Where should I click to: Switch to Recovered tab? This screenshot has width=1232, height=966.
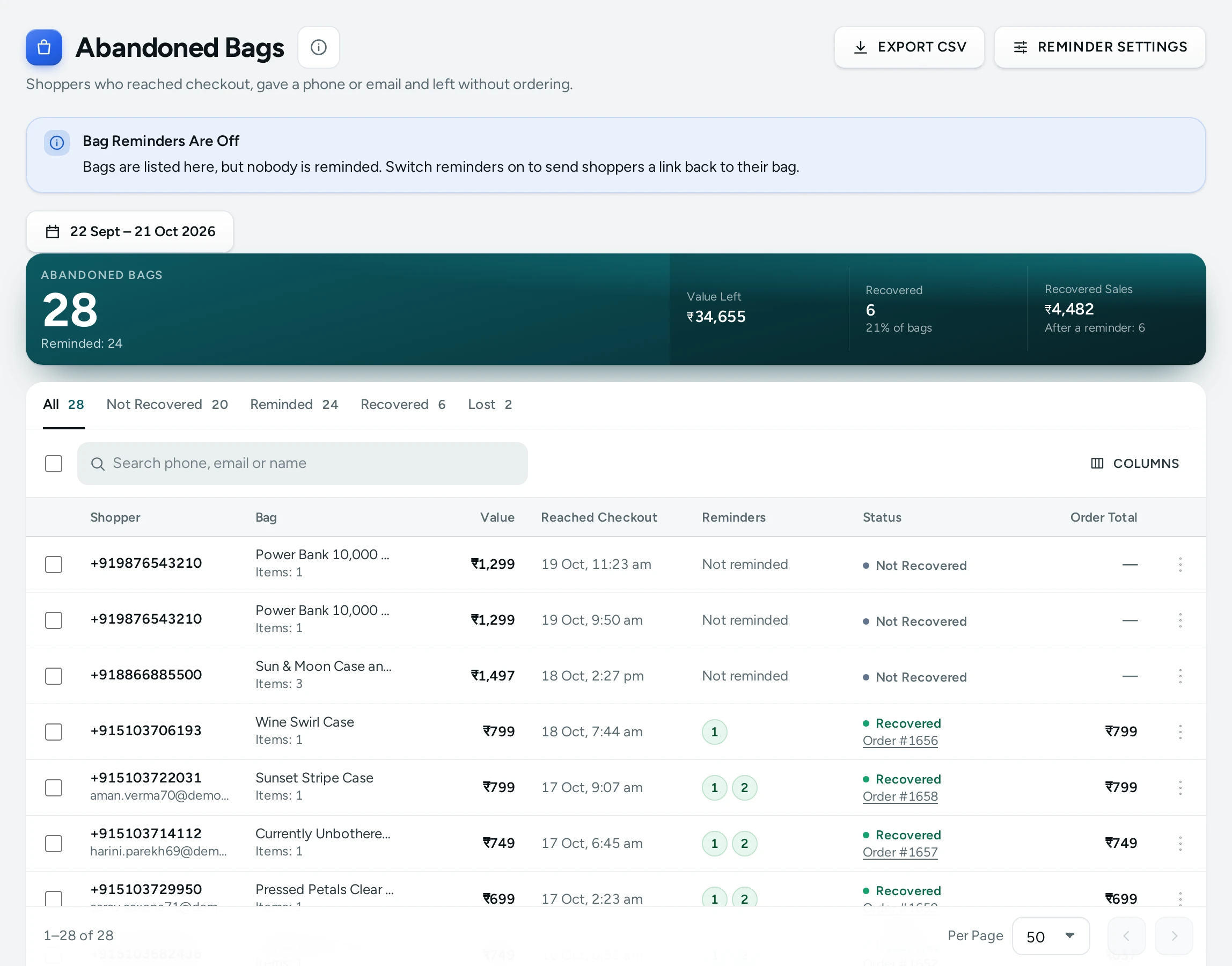point(403,405)
